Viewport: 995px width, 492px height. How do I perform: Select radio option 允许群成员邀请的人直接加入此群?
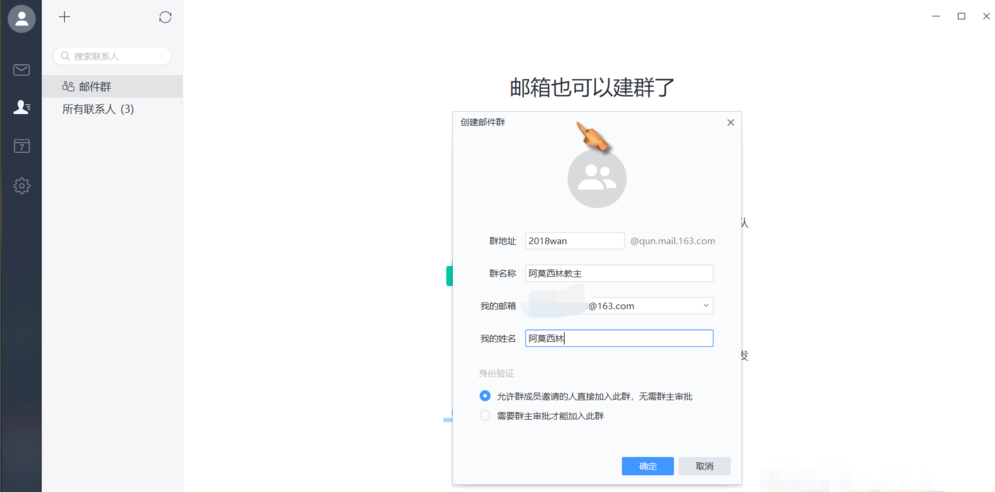click(485, 396)
